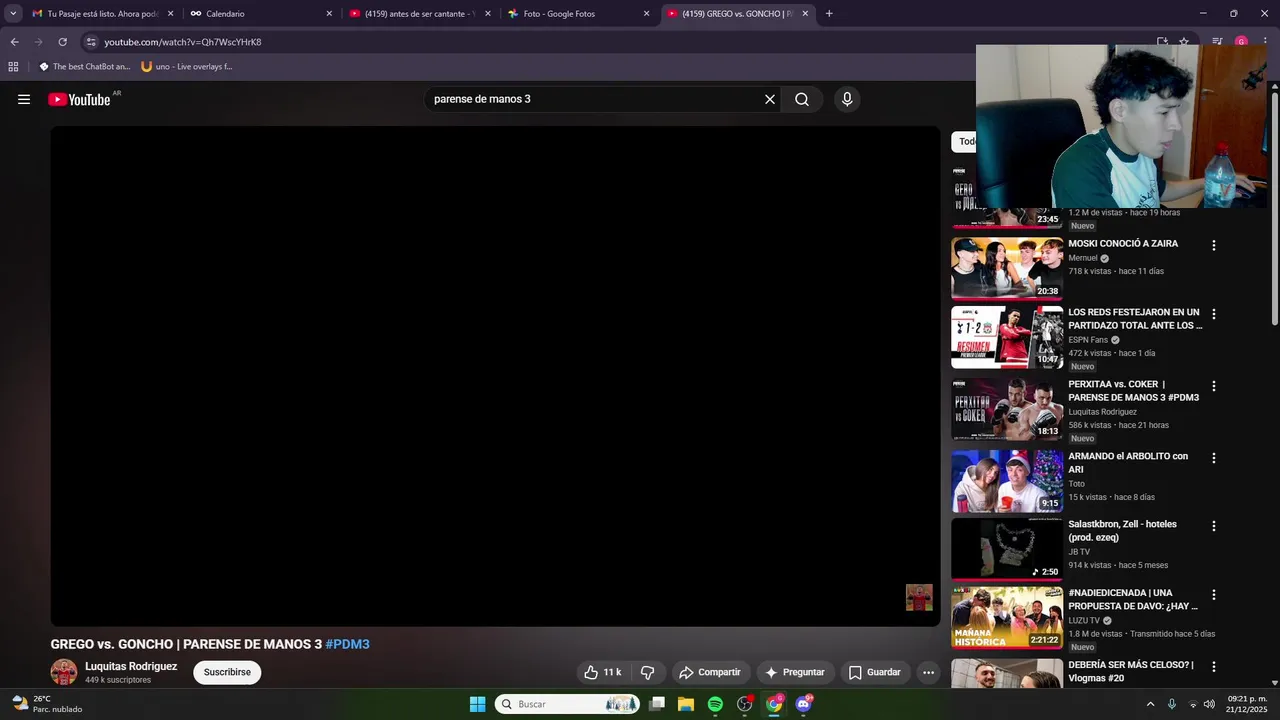Open options for #NADIEDICENADA video

(x=1214, y=595)
